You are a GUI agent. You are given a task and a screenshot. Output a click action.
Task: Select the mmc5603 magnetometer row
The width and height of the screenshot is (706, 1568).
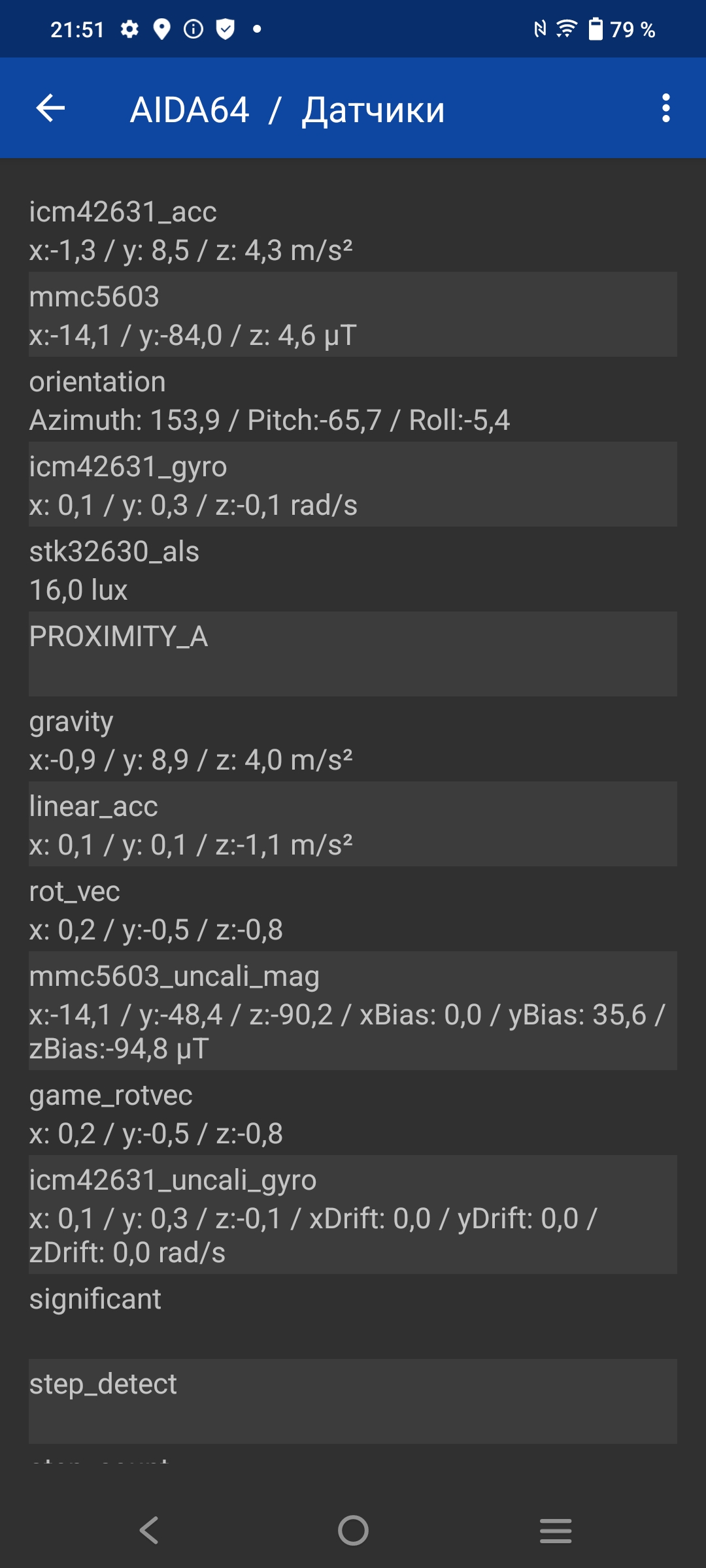pyautogui.click(x=353, y=315)
